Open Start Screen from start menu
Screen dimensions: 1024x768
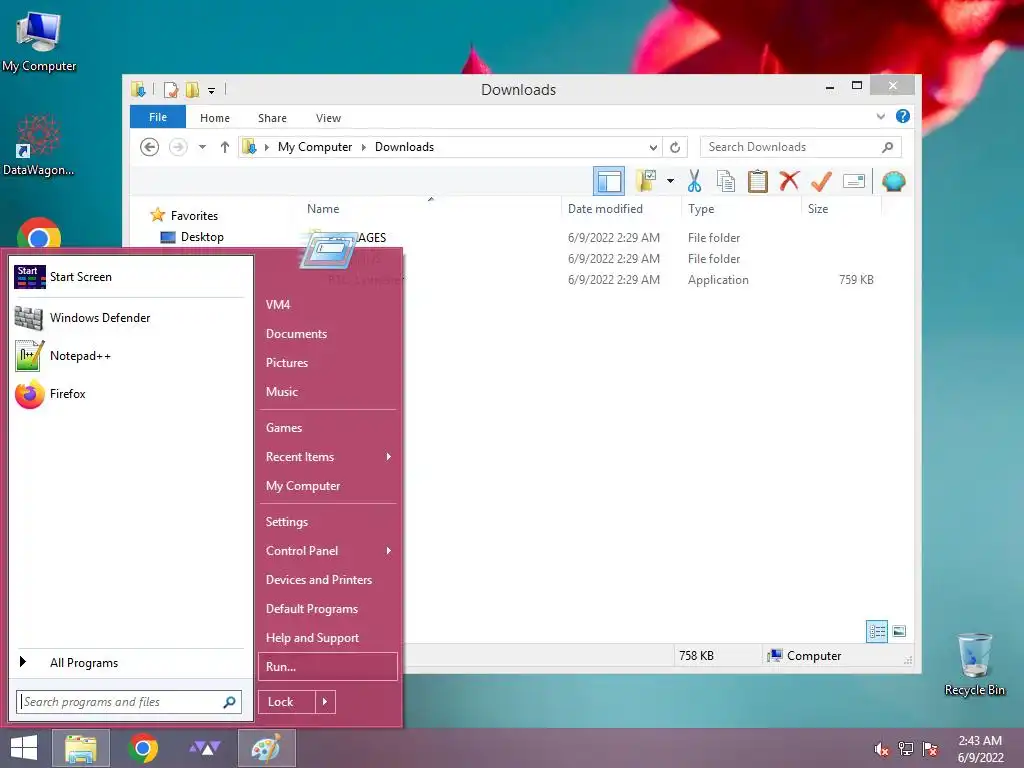[x=129, y=277]
